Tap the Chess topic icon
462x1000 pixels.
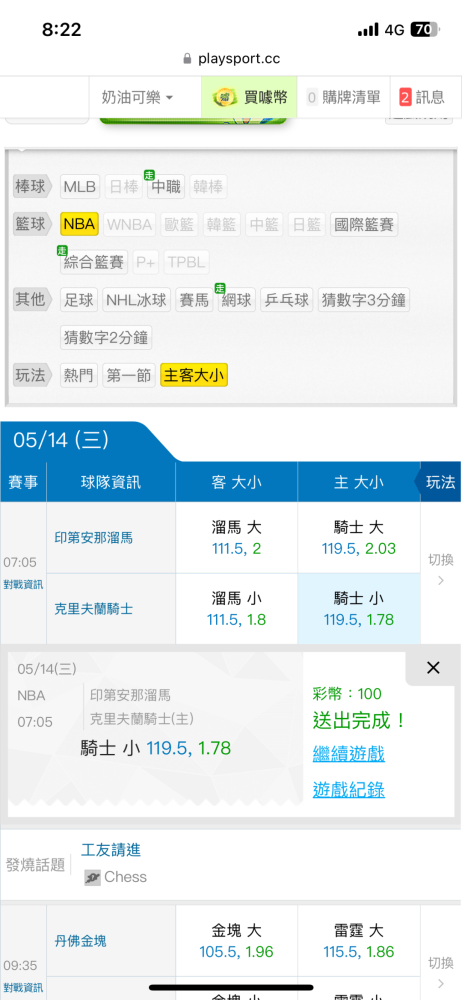[x=93, y=878]
